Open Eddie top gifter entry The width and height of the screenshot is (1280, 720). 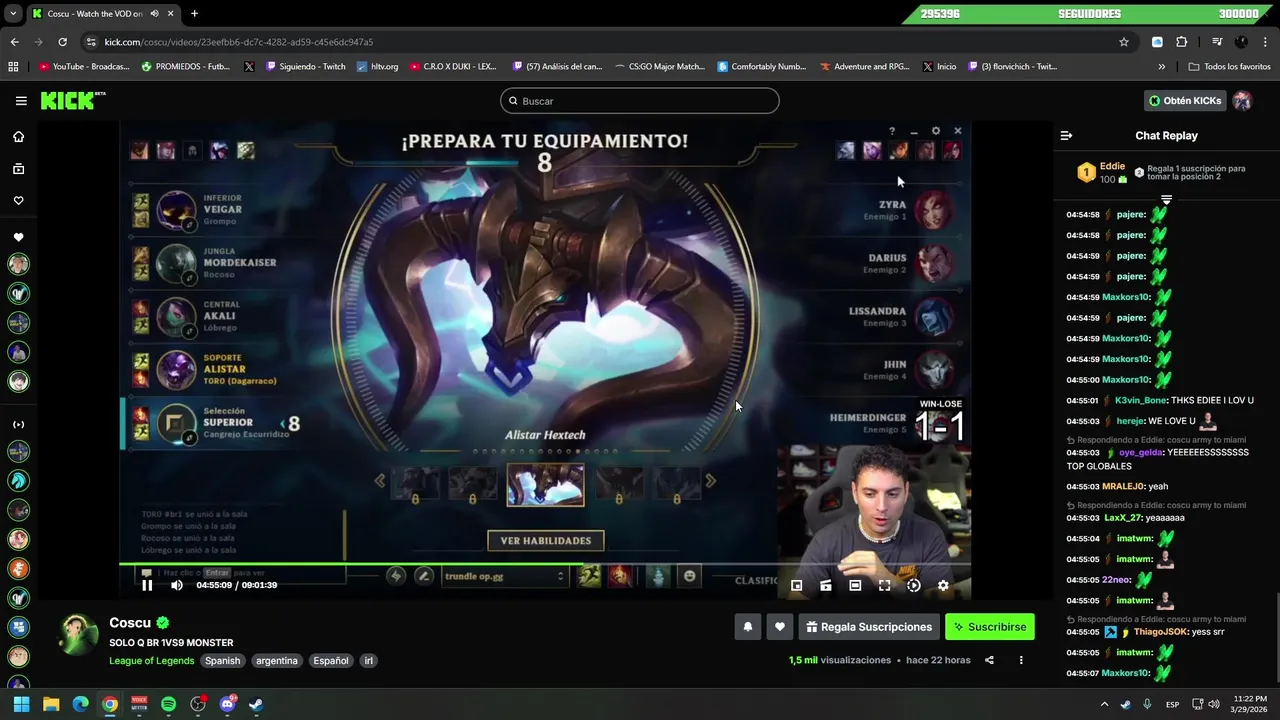(1101, 172)
